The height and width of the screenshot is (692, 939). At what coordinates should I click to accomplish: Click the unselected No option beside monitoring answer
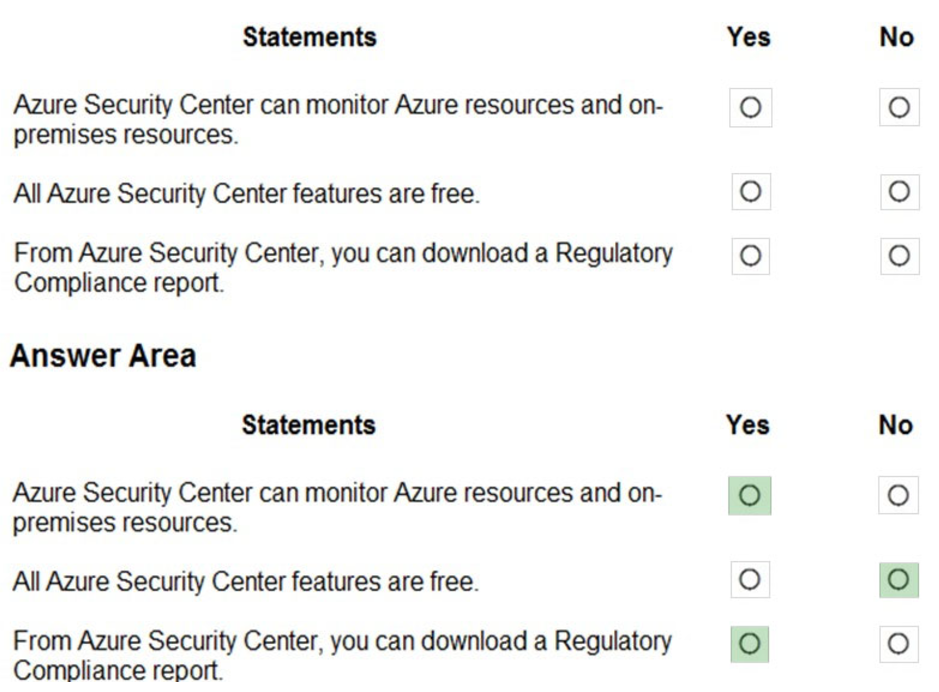pyautogui.click(x=897, y=495)
